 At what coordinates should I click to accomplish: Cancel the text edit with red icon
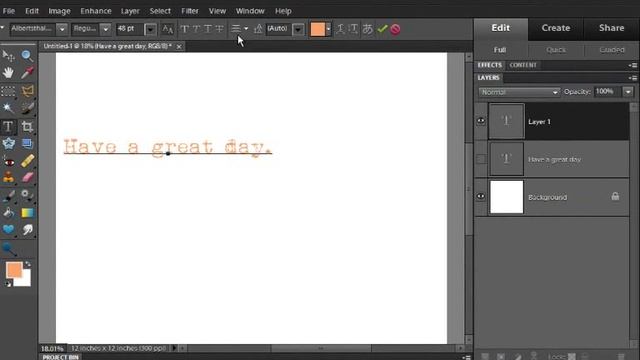(x=395, y=29)
